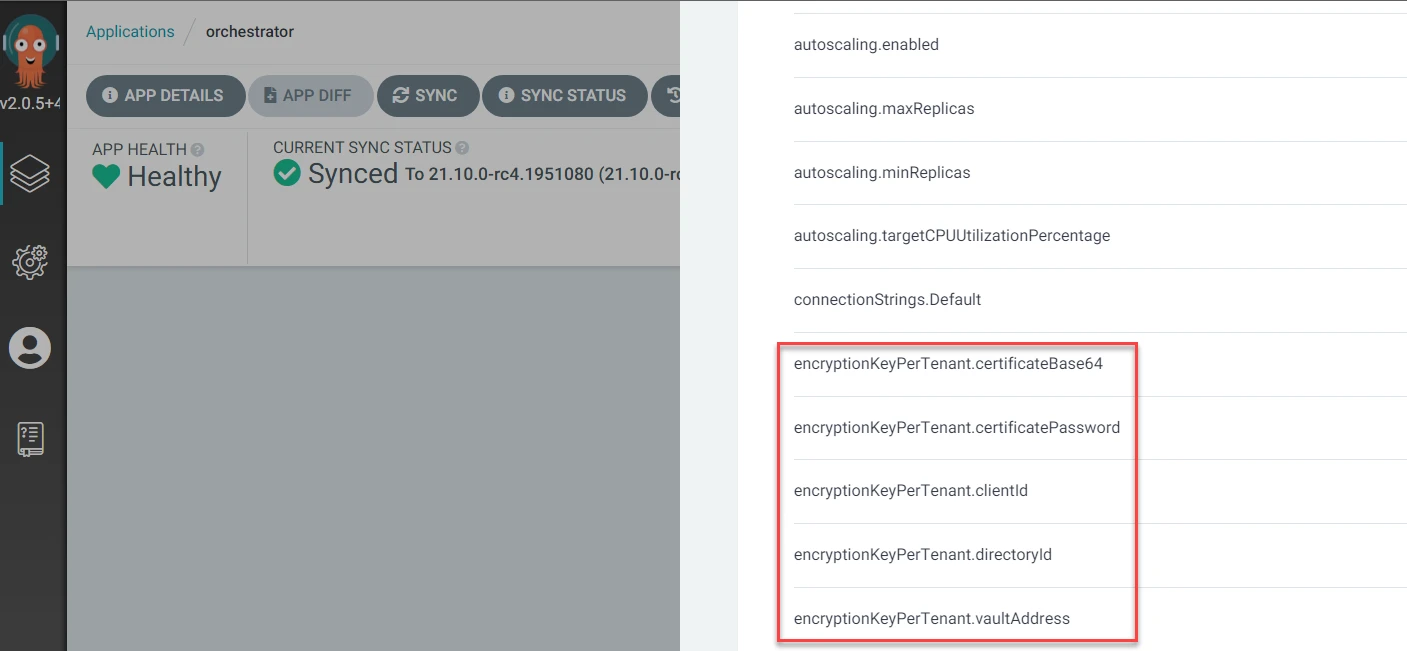Select the autoscaling.maxReplicas parameter row

coord(1100,109)
